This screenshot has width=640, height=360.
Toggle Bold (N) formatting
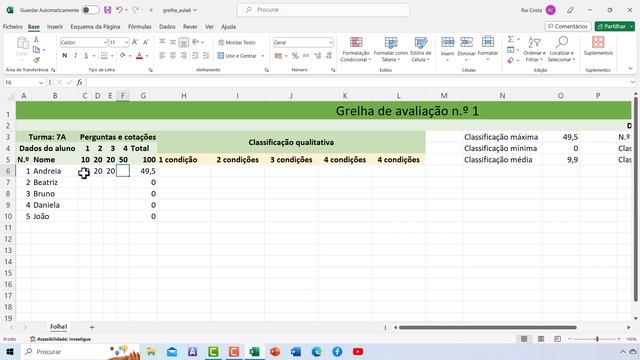click(x=64, y=56)
